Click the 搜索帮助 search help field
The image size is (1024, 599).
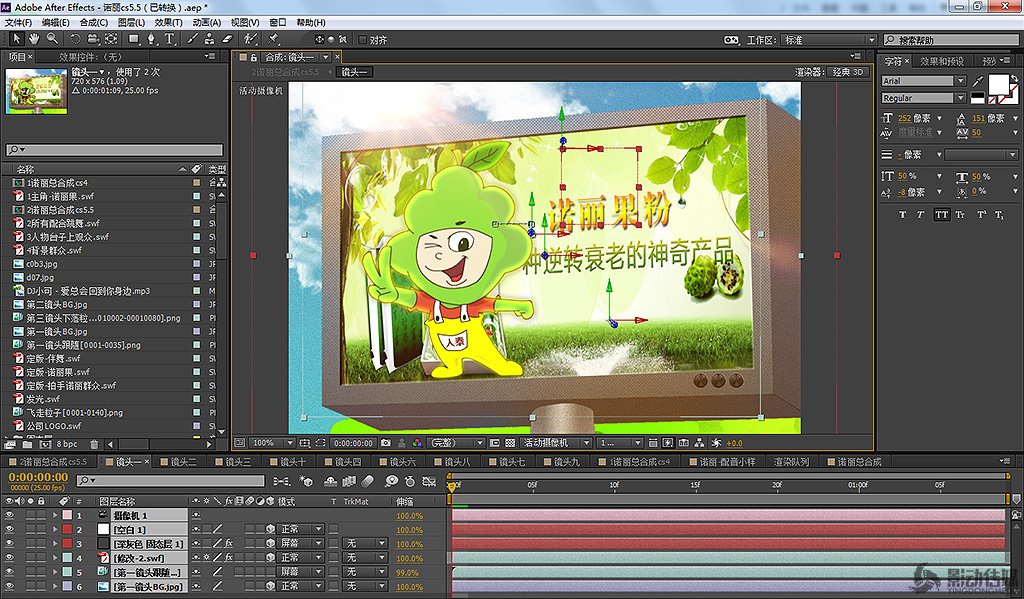pos(950,40)
